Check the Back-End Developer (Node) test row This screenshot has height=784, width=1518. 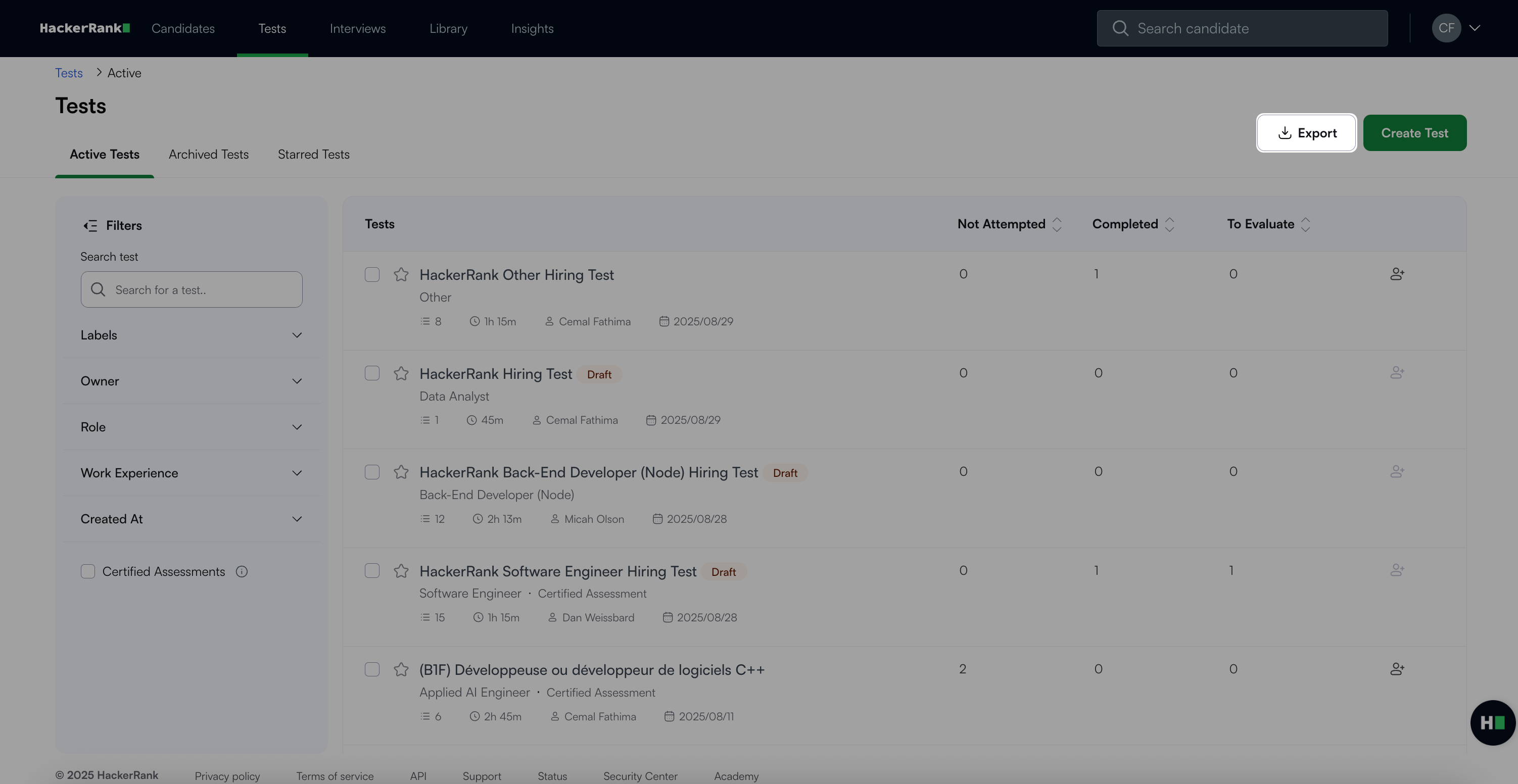click(x=372, y=472)
